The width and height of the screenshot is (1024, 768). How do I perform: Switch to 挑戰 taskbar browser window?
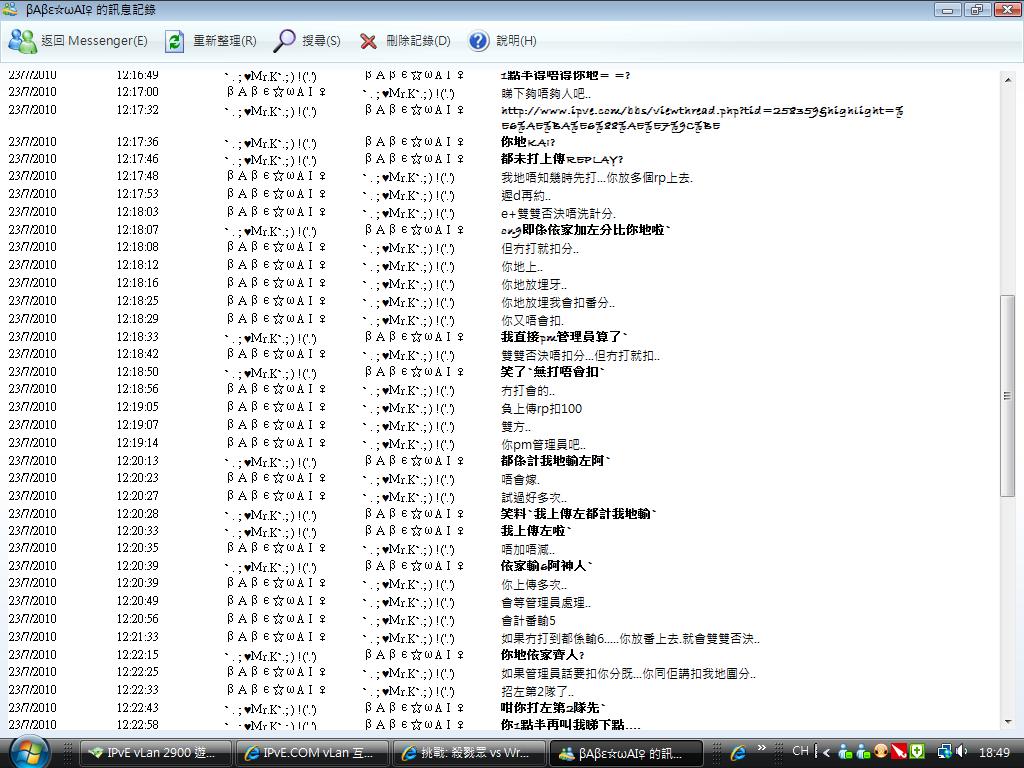[468, 753]
